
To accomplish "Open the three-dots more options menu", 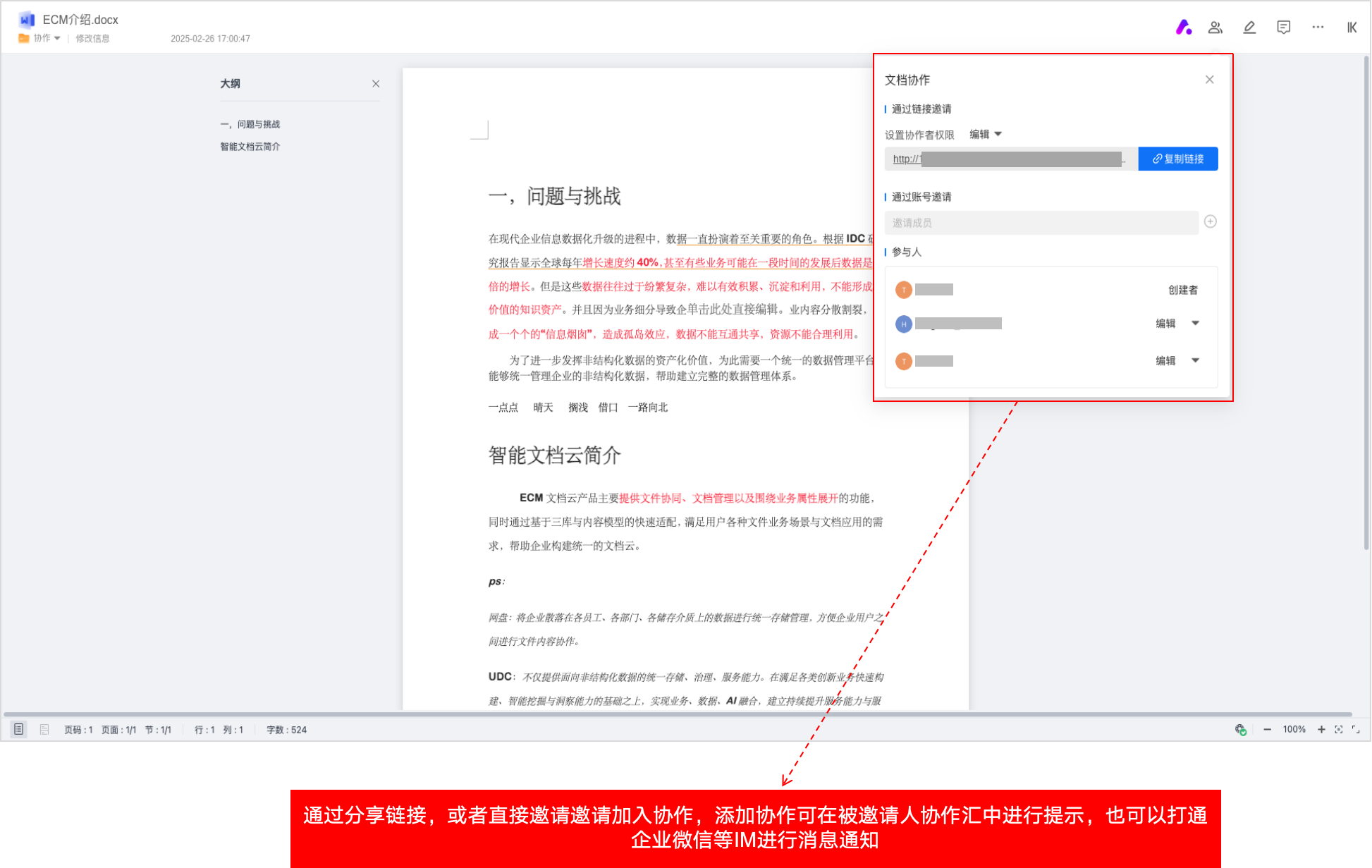I will point(1317,27).
